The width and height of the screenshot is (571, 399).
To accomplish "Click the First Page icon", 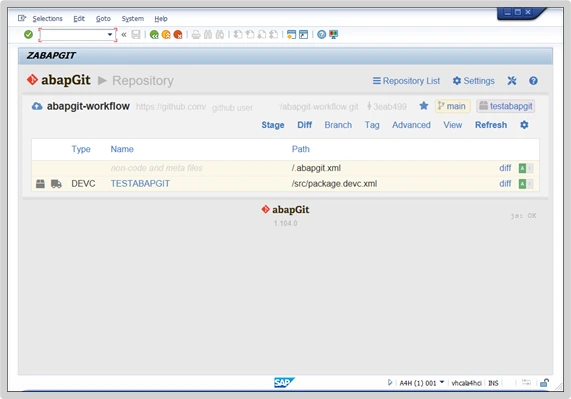I will click(238, 35).
